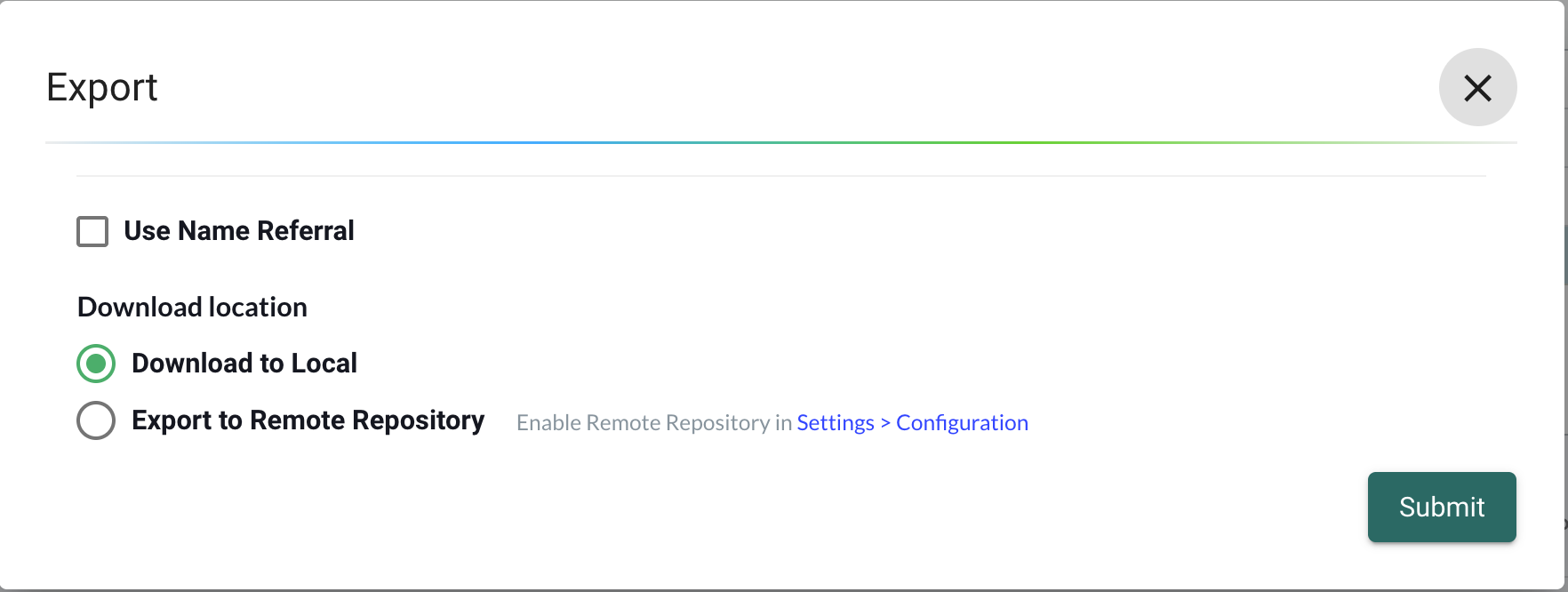Click the "Download location" heading
The height and width of the screenshot is (592, 1568).
192,308
